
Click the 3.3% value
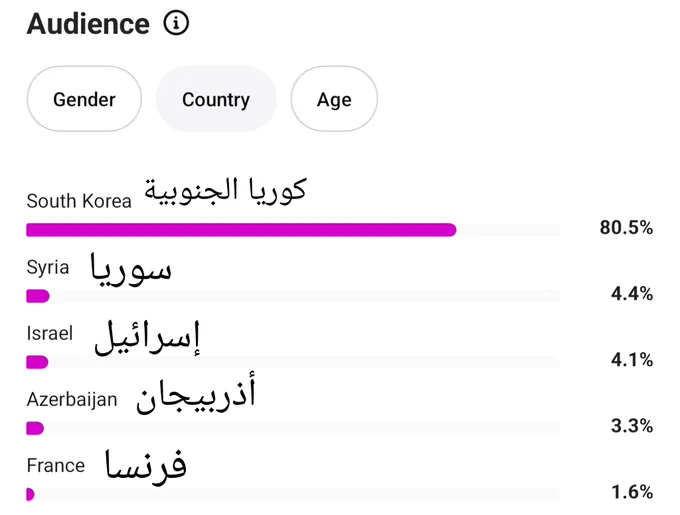coord(632,426)
